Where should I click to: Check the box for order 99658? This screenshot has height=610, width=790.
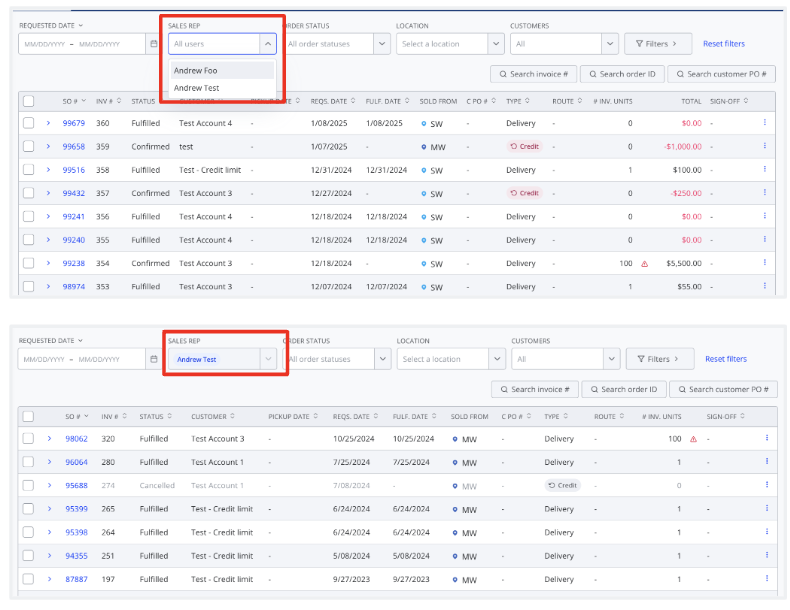[x=29, y=146]
